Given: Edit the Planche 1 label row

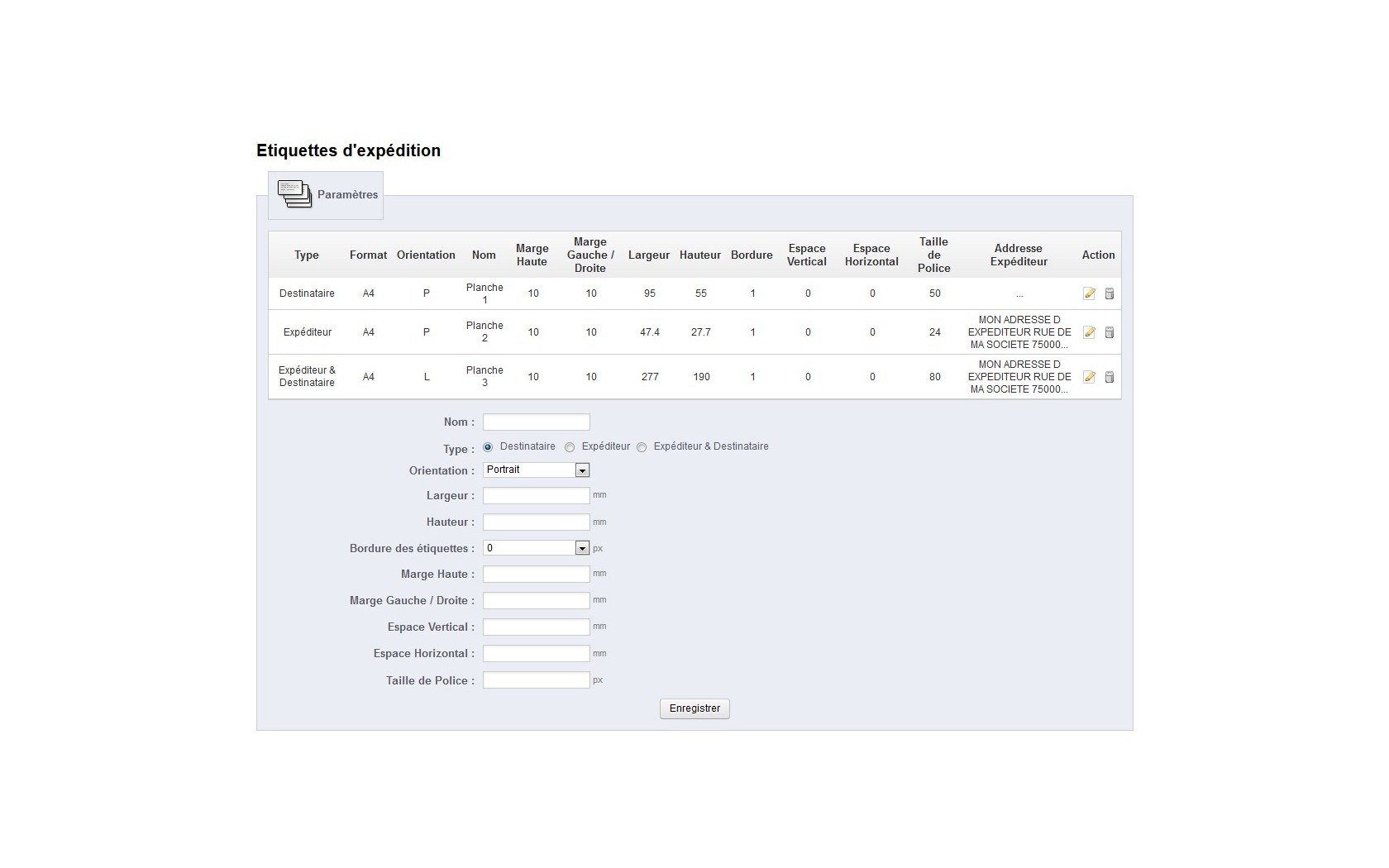Looking at the screenshot, I should pyautogui.click(x=1090, y=293).
